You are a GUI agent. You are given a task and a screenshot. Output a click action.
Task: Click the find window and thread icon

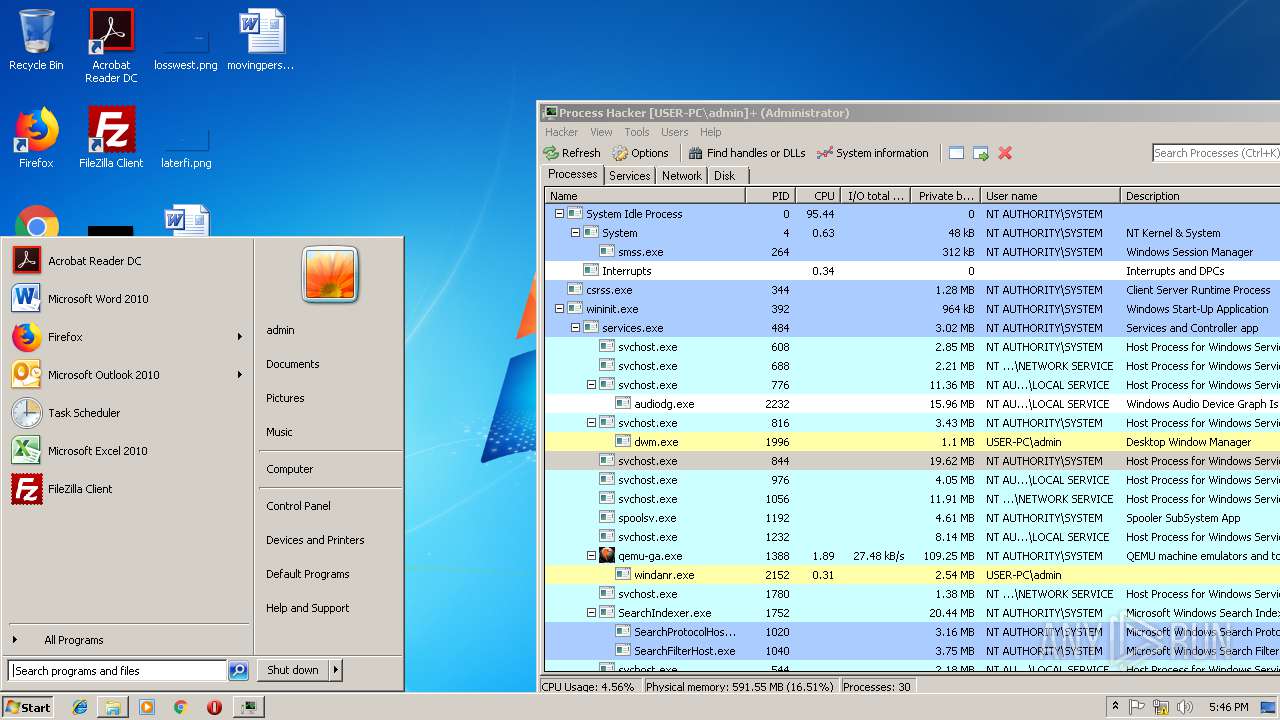981,153
